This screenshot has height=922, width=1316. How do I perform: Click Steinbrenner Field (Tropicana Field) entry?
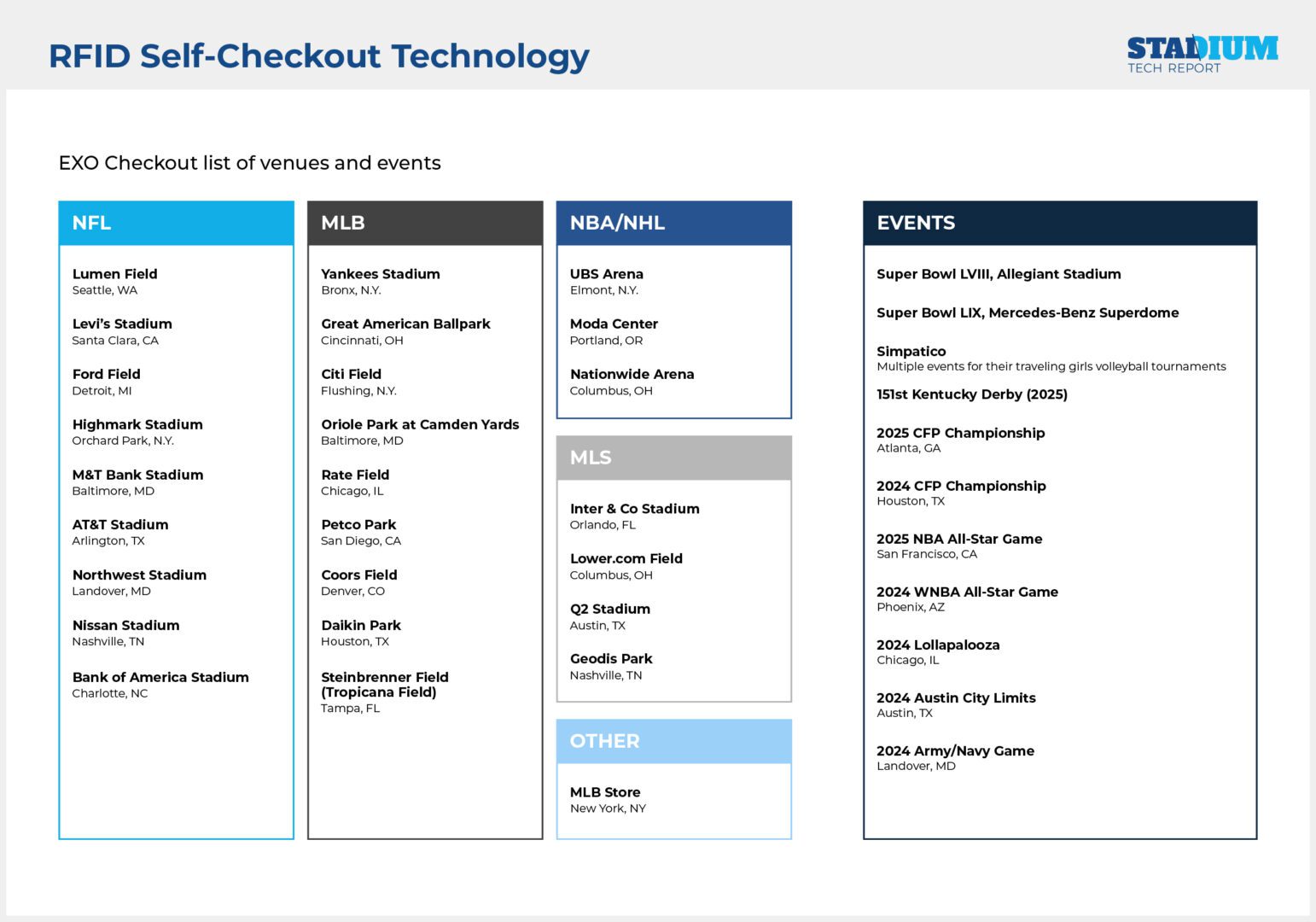384,685
